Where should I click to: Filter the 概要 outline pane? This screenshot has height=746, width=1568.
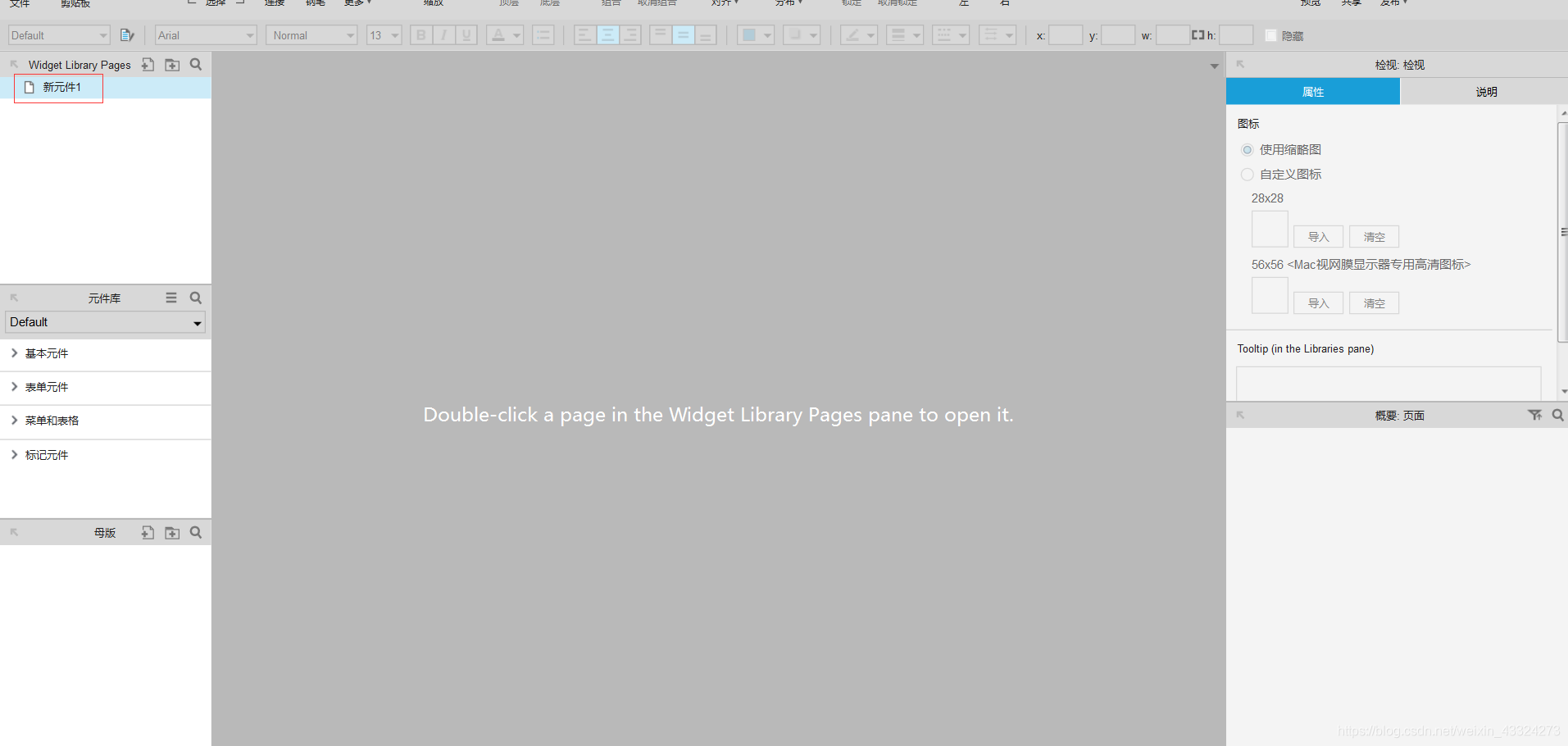coord(1534,416)
